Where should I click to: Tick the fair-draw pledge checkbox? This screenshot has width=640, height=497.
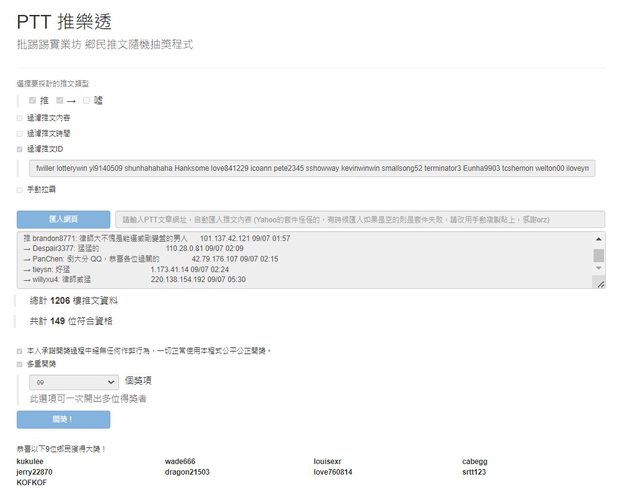[19, 351]
